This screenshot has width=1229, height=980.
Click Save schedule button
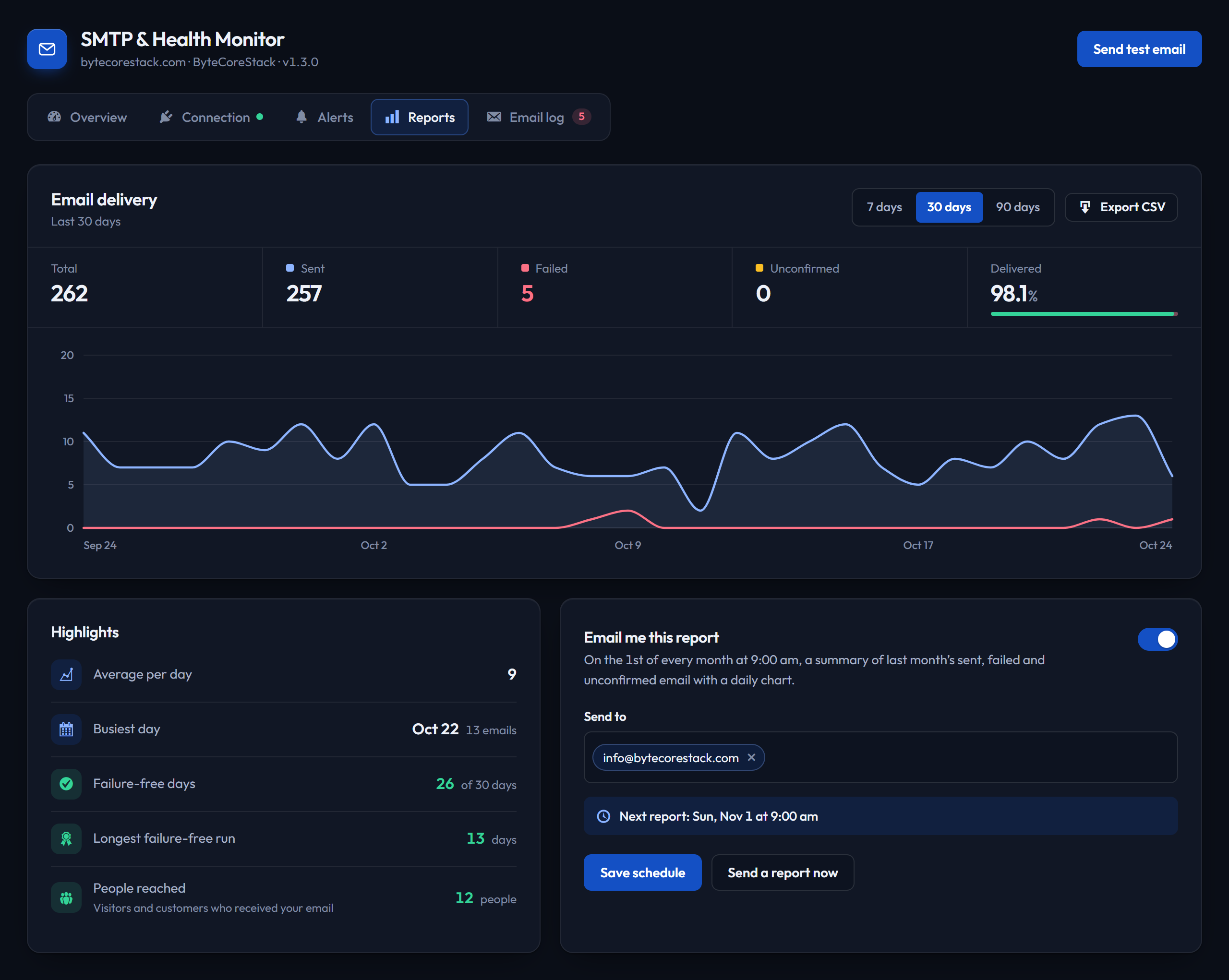coord(642,872)
